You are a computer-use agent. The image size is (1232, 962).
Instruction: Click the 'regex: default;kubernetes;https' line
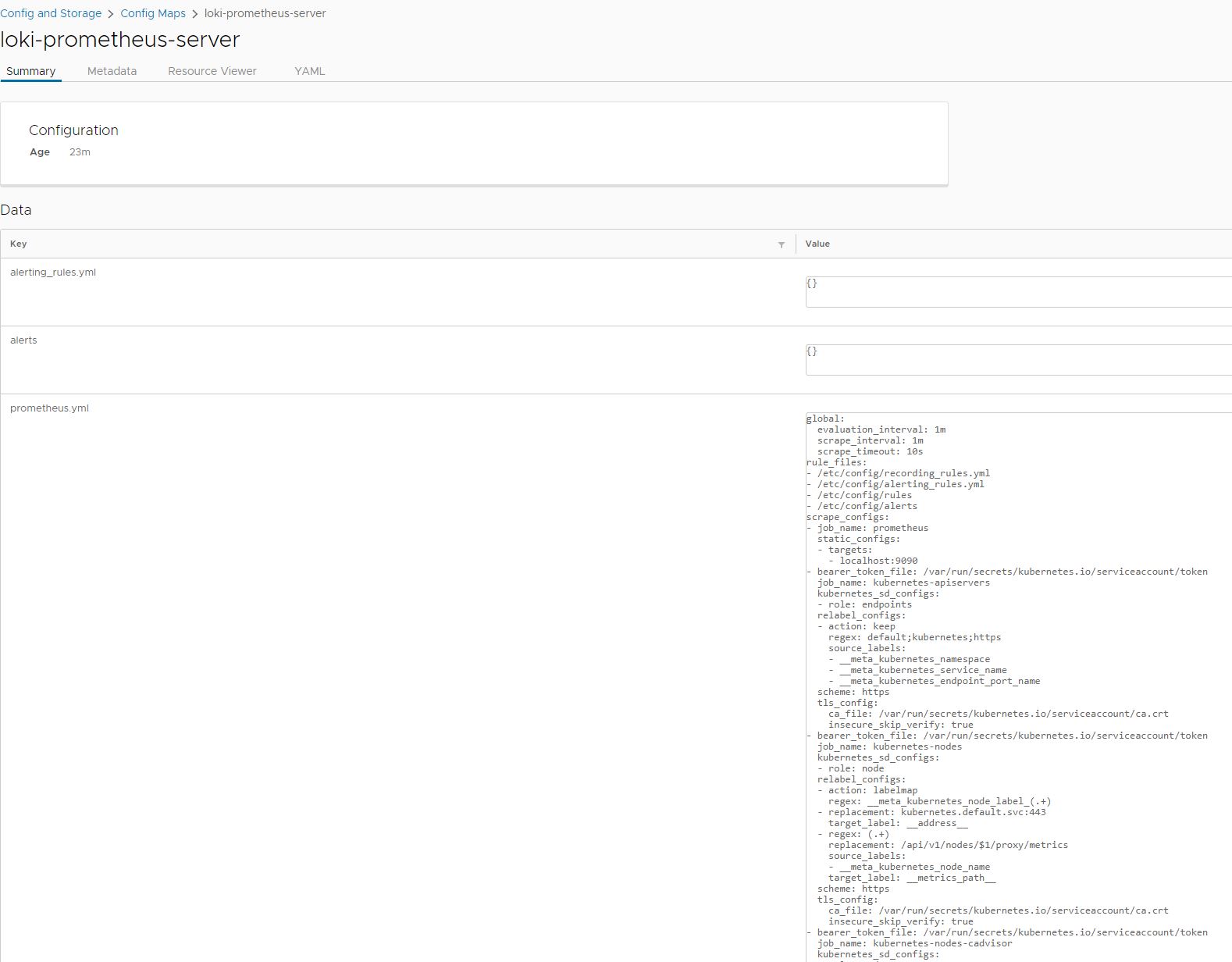[914, 637]
